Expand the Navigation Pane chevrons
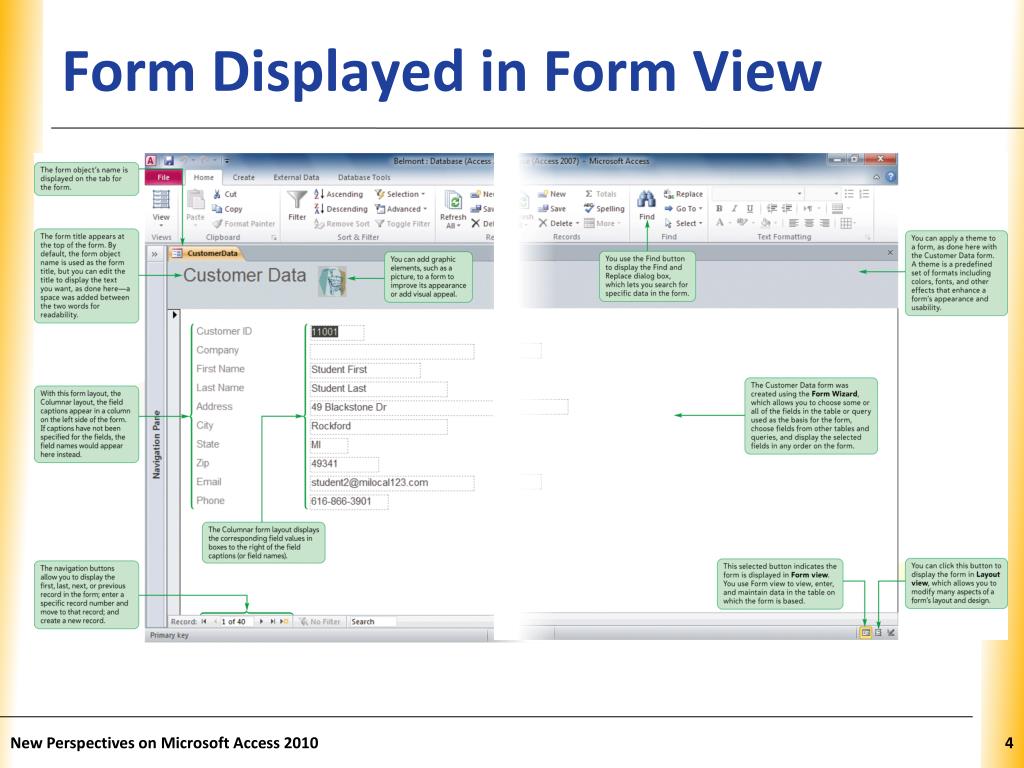 coord(155,254)
